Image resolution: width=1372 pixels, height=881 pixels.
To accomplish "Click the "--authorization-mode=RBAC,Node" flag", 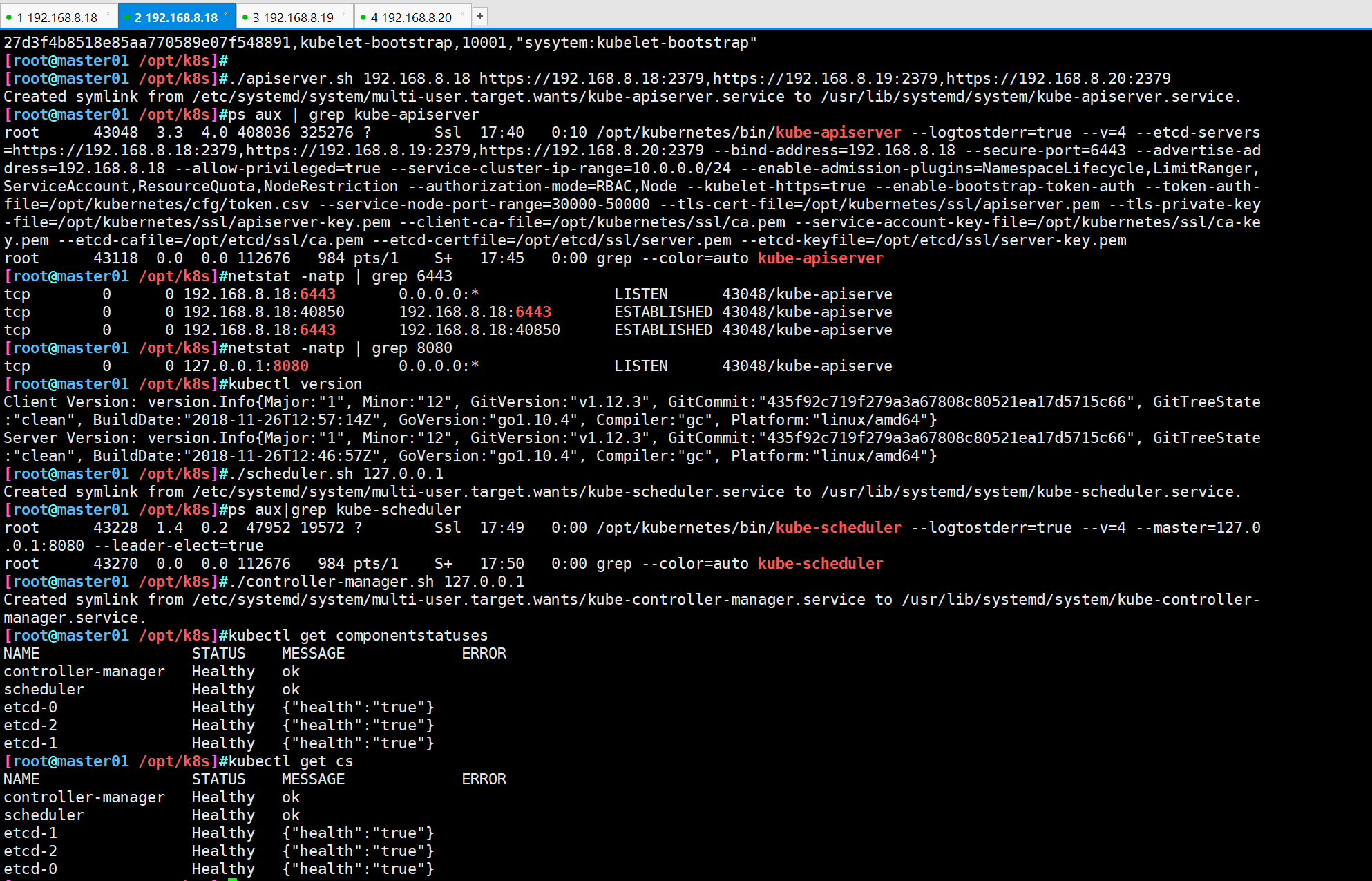I will pyautogui.click(x=542, y=187).
